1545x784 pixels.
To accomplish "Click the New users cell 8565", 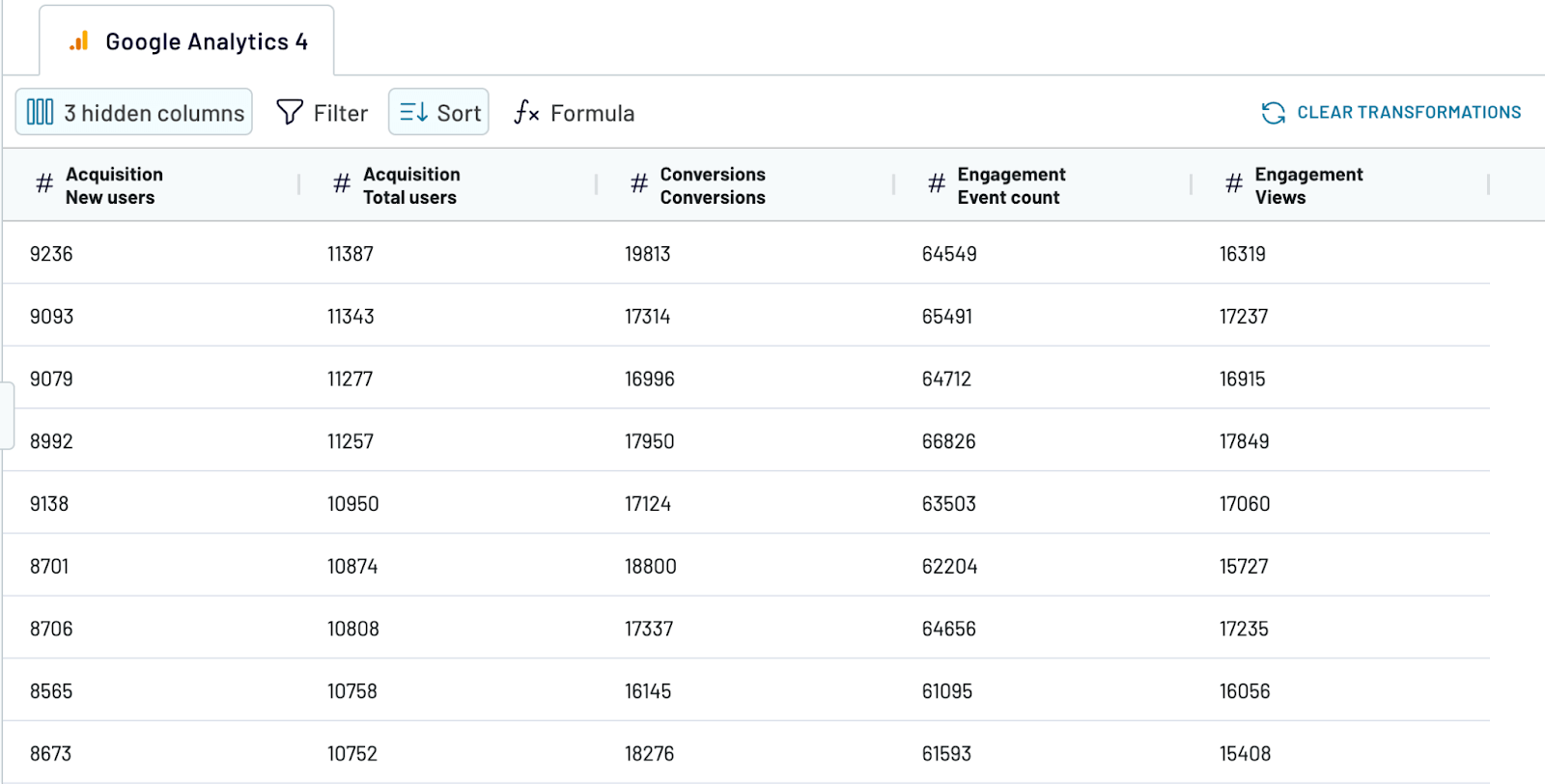I will (51, 692).
